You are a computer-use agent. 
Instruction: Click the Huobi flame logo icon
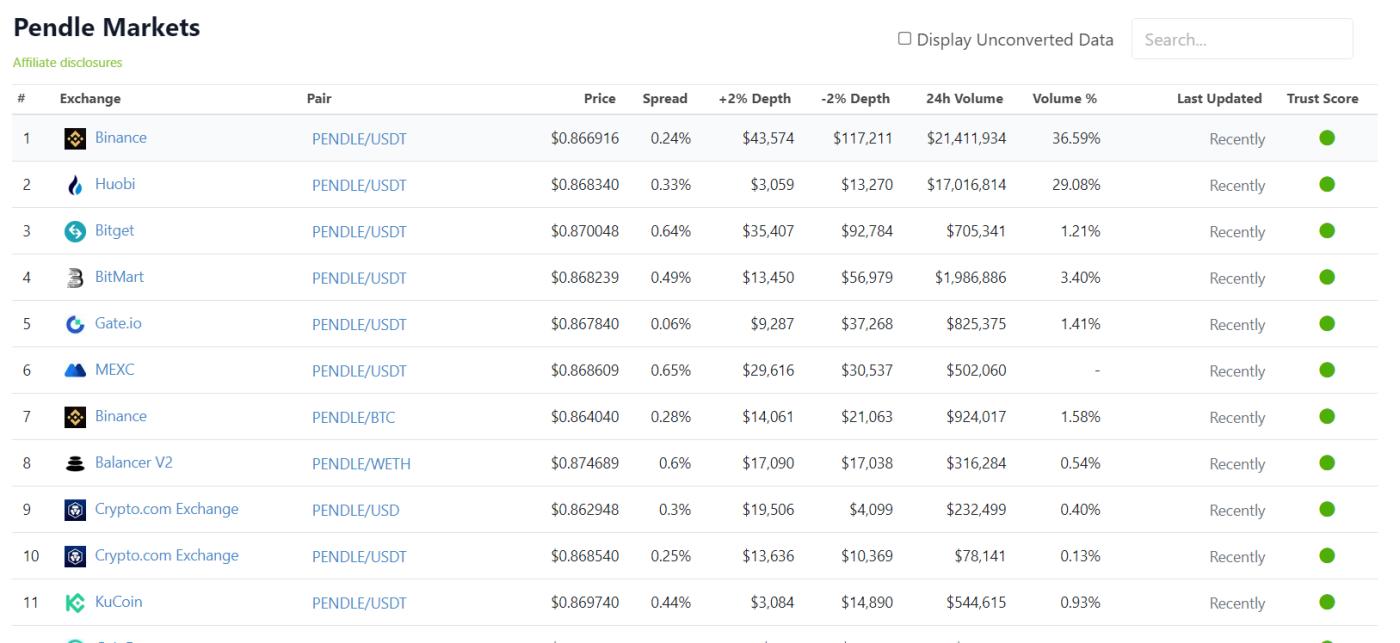74,185
